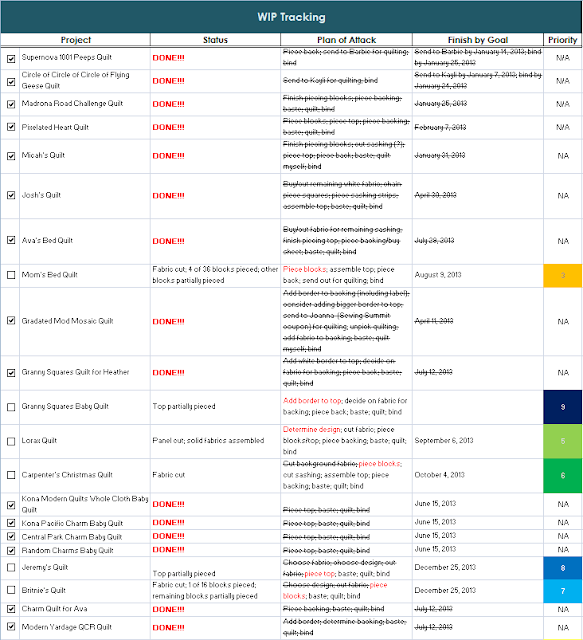This screenshot has height=640, width=583.
Task: Select Granny Squares Baby Quilt 'Top partially pieced' status
Action: pos(215,407)
